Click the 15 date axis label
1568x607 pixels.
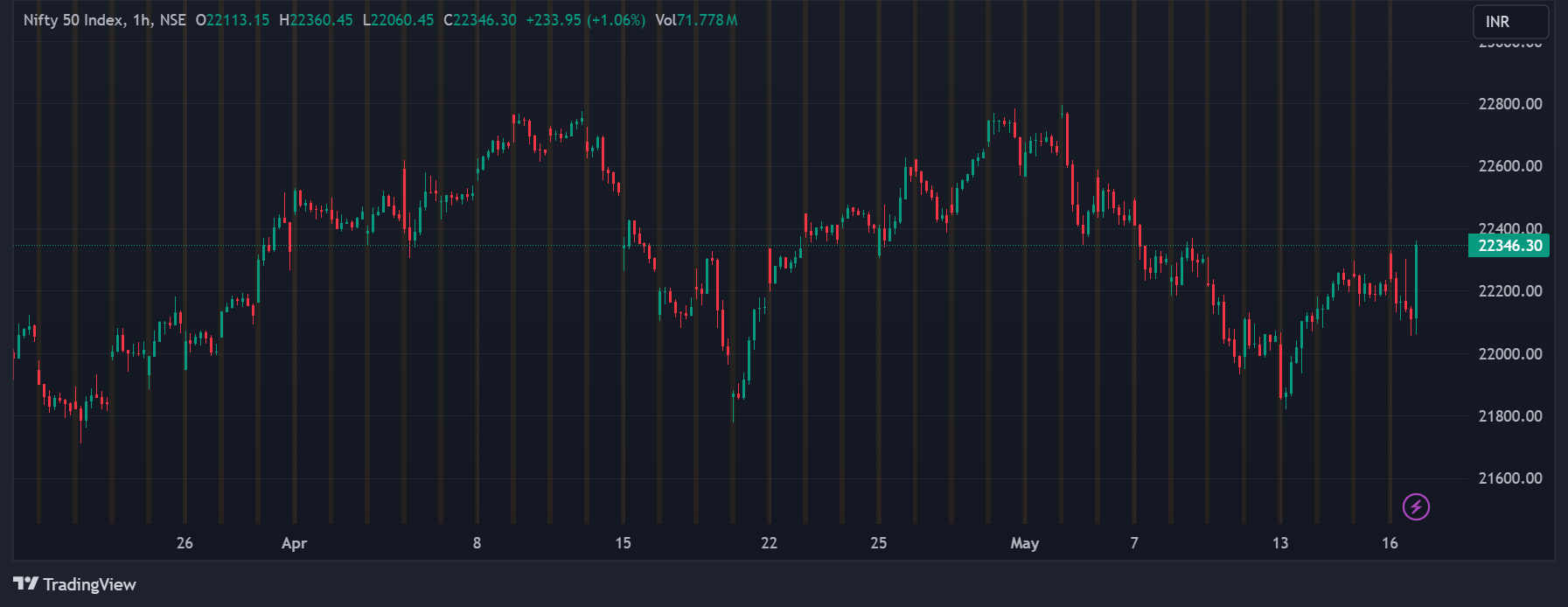tap(623, 543)
